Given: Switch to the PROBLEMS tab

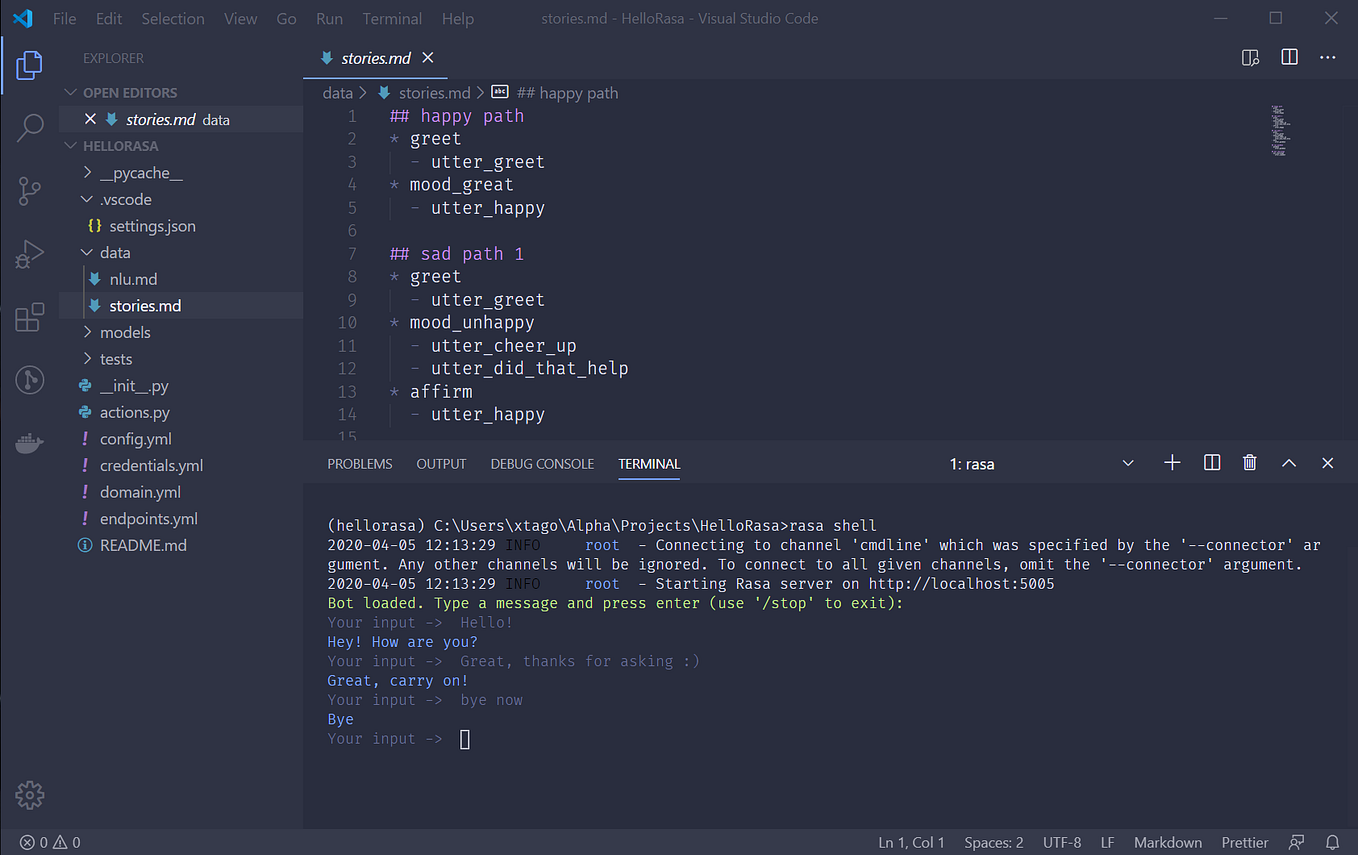Looking at the screenshot, I should (x=359, y=463).
